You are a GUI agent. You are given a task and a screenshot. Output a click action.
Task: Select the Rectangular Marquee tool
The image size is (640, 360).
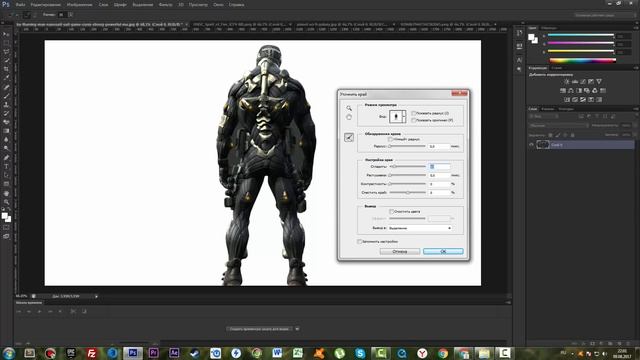pos(6,43)
